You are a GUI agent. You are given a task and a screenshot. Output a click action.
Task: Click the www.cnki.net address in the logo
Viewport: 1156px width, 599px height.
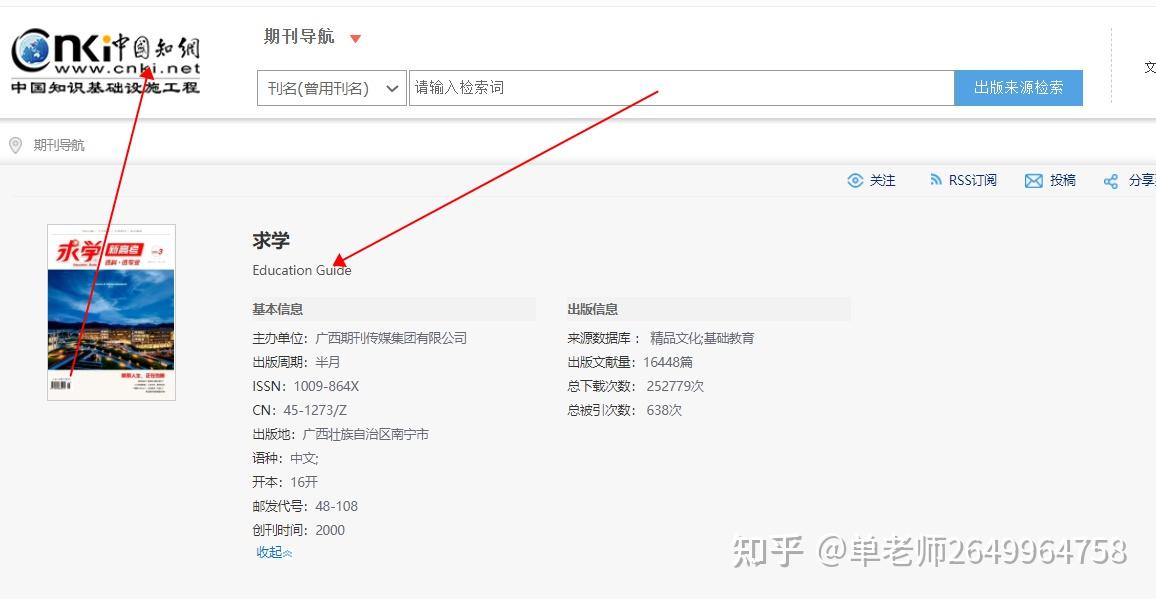point(128,69)
